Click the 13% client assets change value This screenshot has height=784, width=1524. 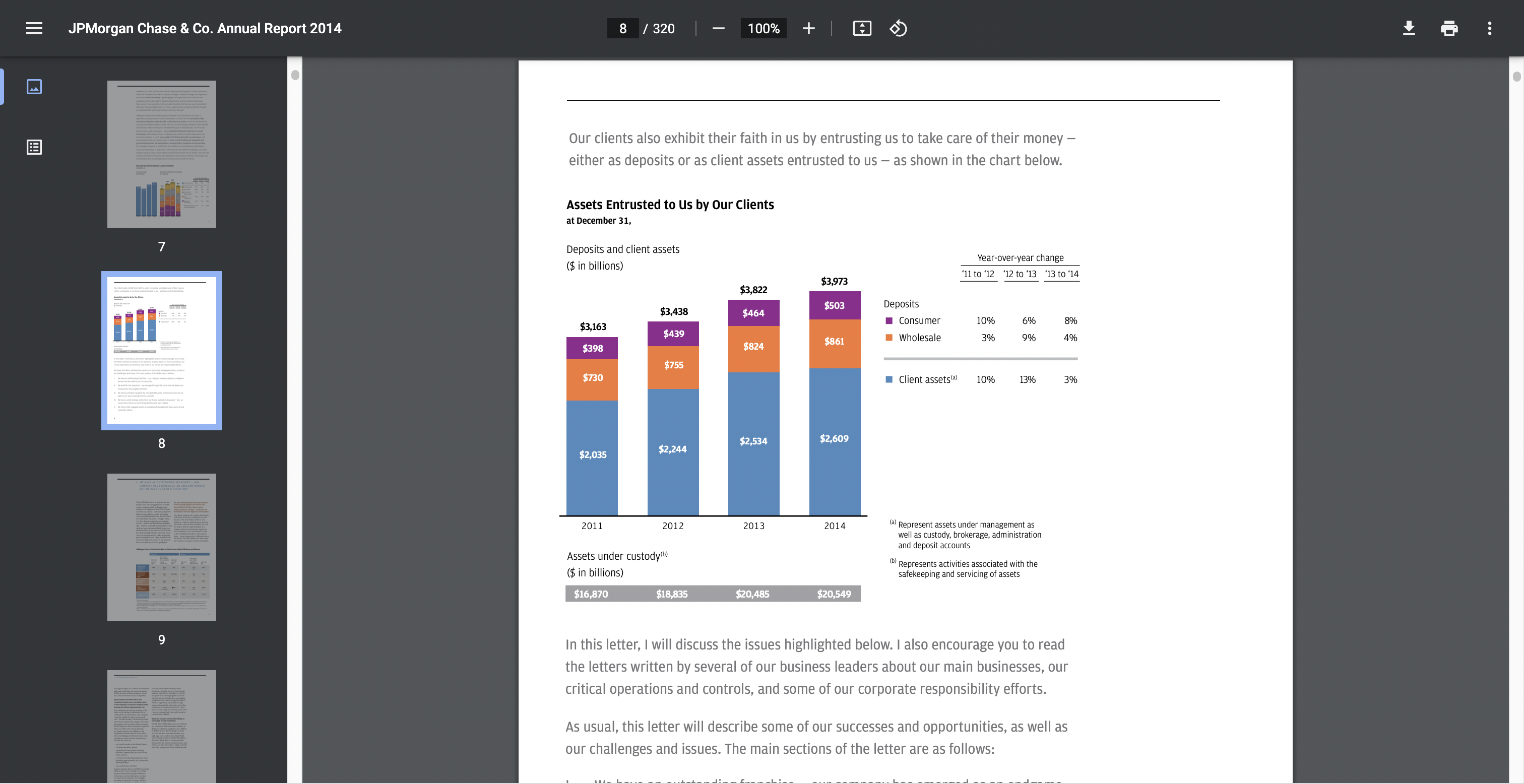pyautogui.click(x=1027, y=380)
